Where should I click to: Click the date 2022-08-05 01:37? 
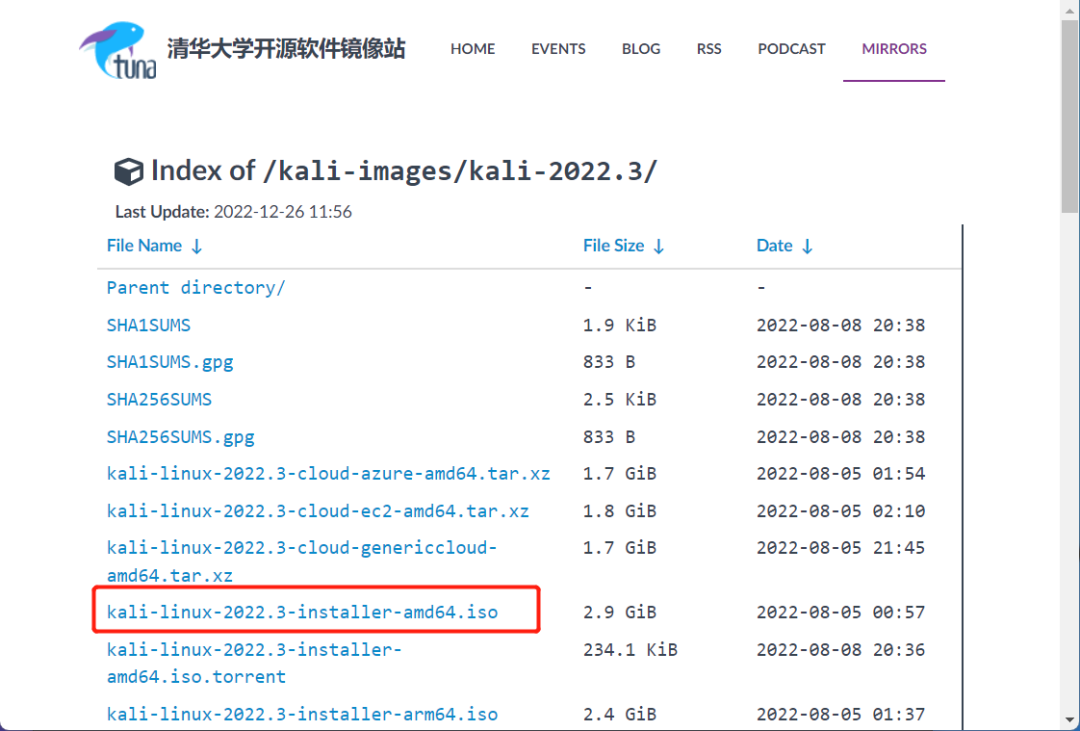[840, 714]
